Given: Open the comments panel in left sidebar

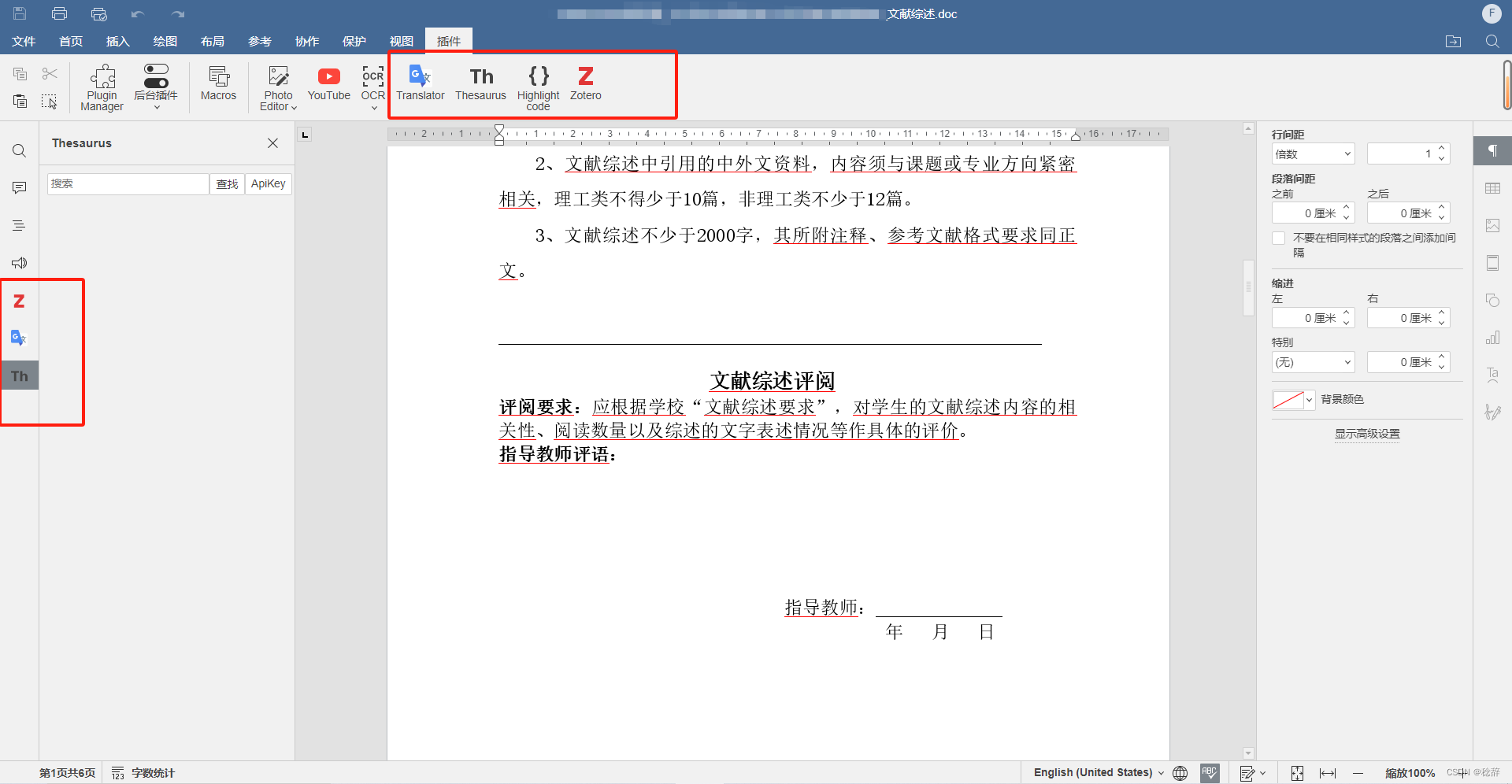Looking at the screenshot, I should pos(20,187).
